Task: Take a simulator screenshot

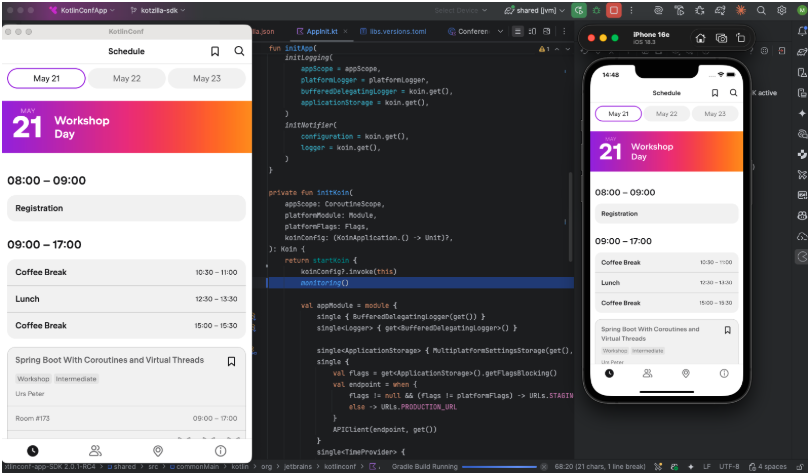Action: pos(721,38)
